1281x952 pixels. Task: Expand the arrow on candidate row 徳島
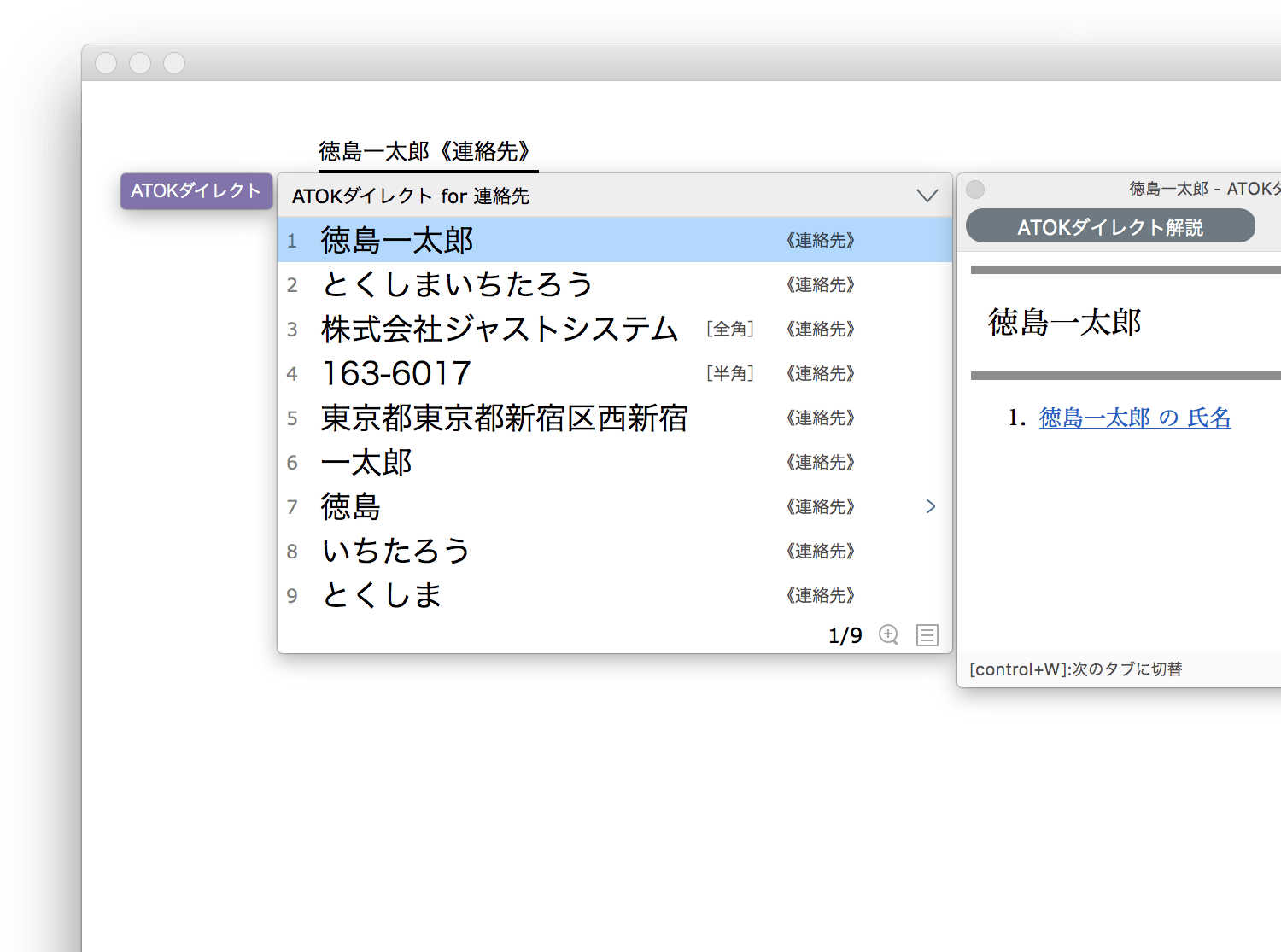[x=931, y=506]
